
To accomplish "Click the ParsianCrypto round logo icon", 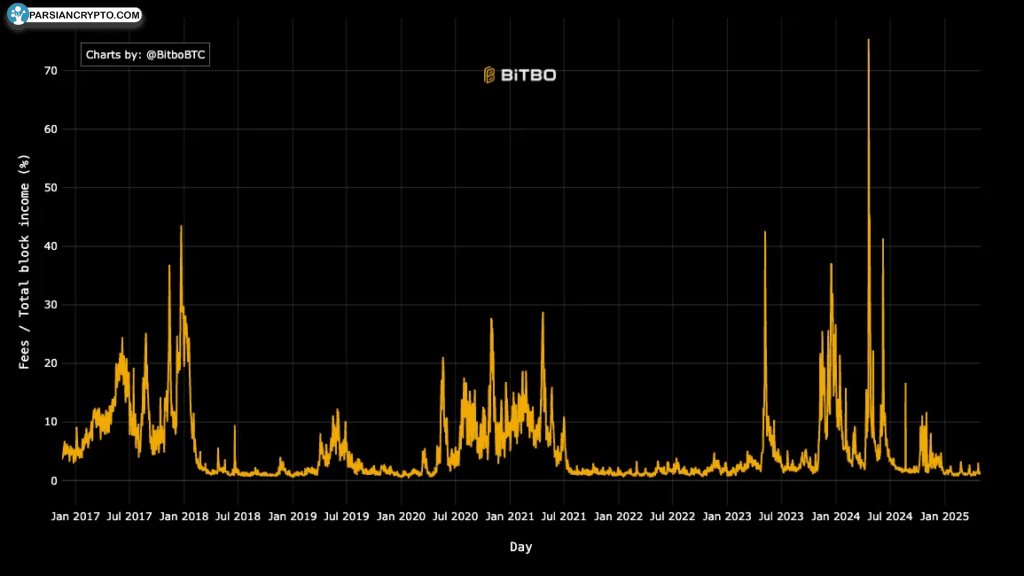I will click(17, 15).
